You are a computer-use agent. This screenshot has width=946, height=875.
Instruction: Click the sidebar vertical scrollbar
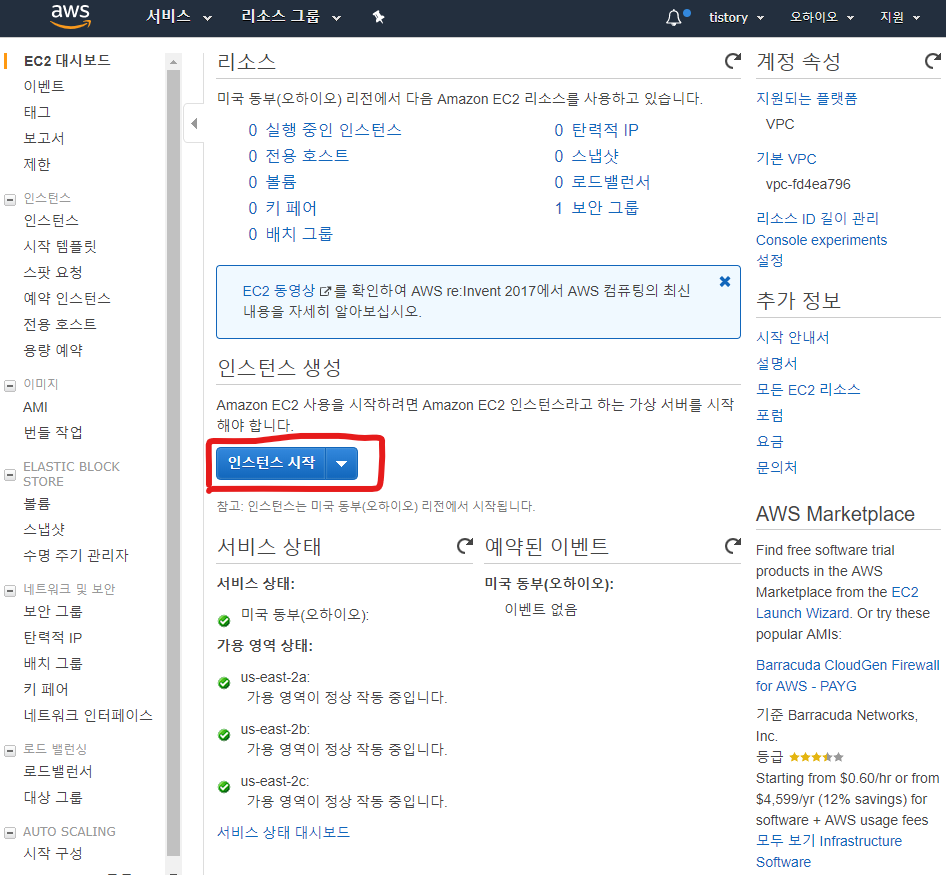[x=173, y=463]
